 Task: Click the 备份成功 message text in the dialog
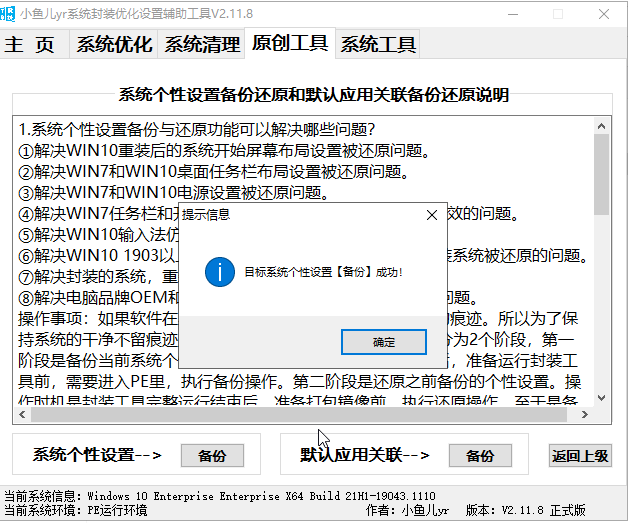point(322,271)
